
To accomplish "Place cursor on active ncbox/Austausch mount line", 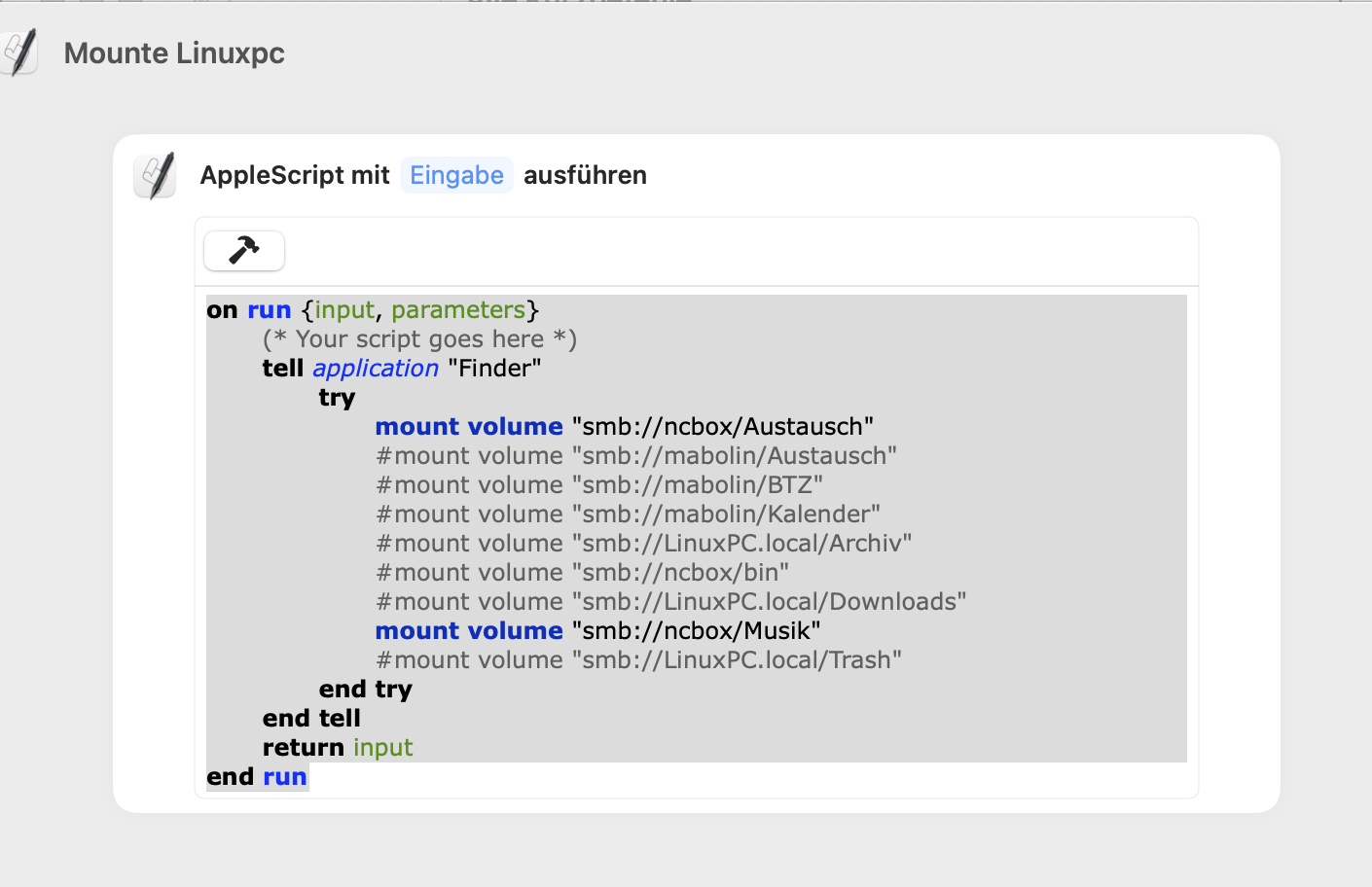I will click(x=624, y=427).
